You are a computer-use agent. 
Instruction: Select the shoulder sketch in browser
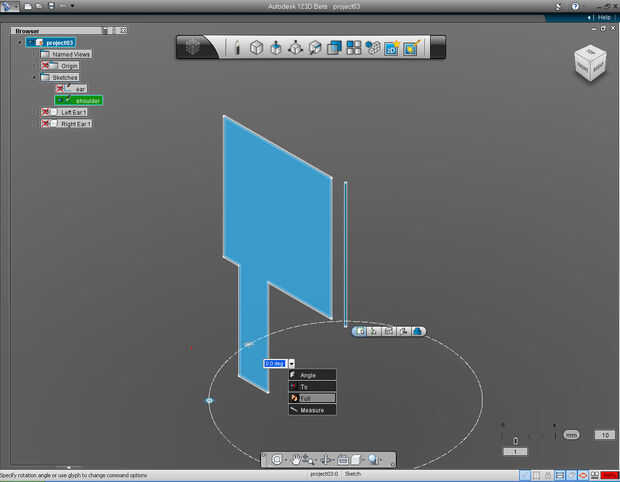tap(87, 100)
